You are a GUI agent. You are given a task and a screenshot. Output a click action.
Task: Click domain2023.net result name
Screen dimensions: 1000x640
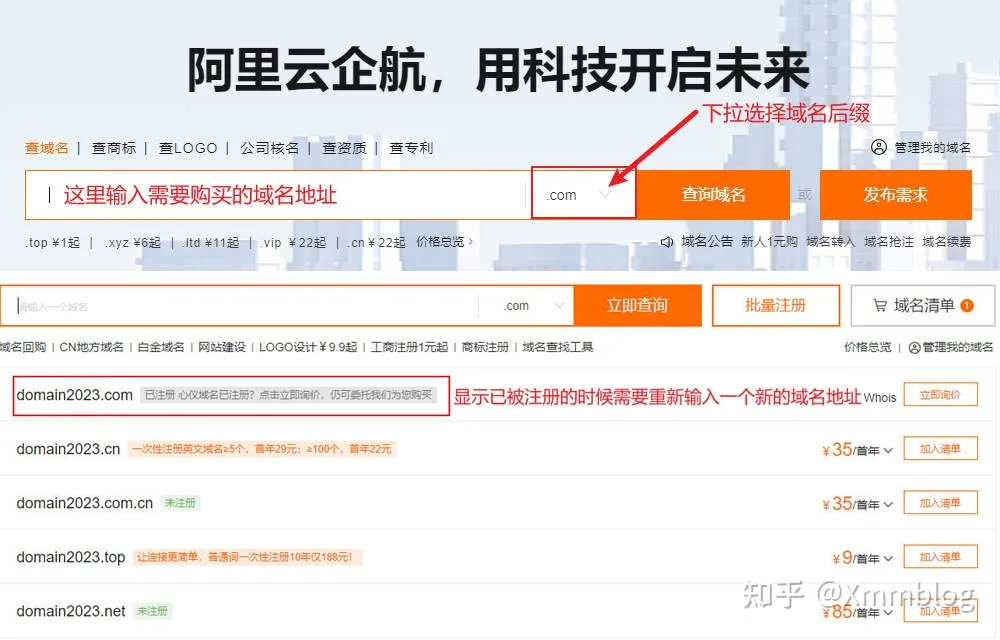(71, 612)
